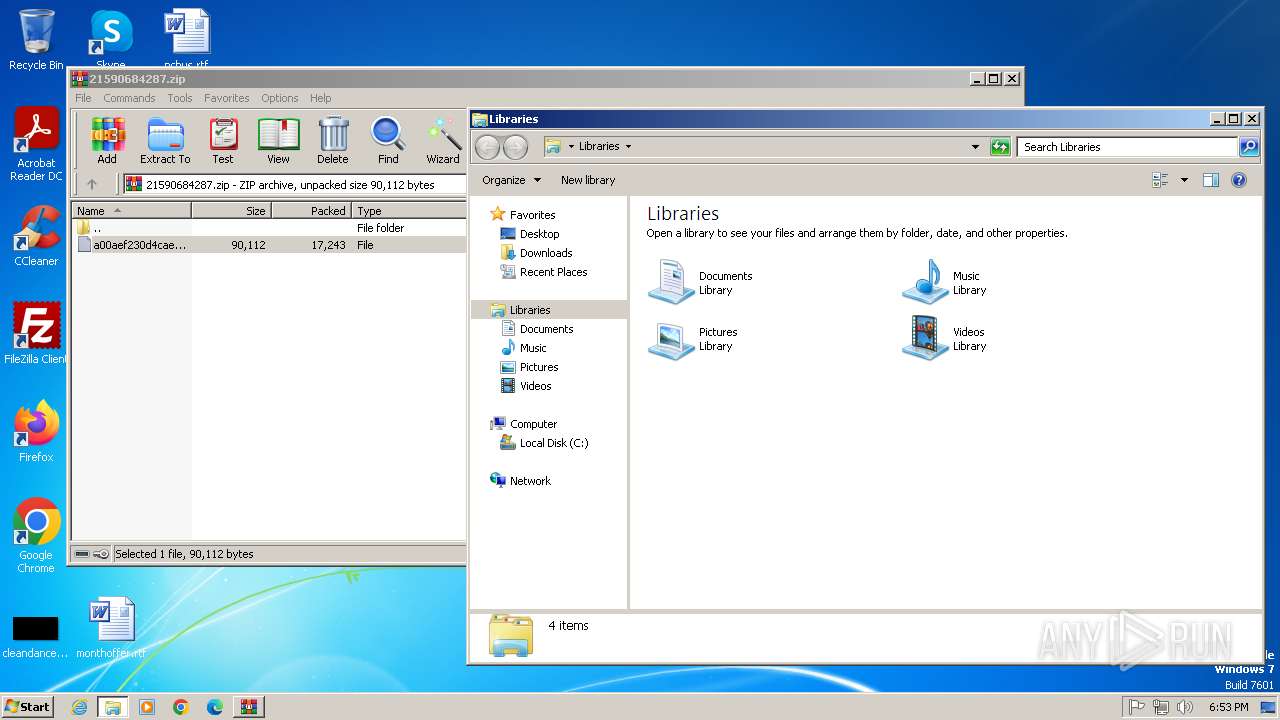Click the search magnifier button in Explorer
Viewport: 1280px width, 720px height.
click(x=1249, y=147)
